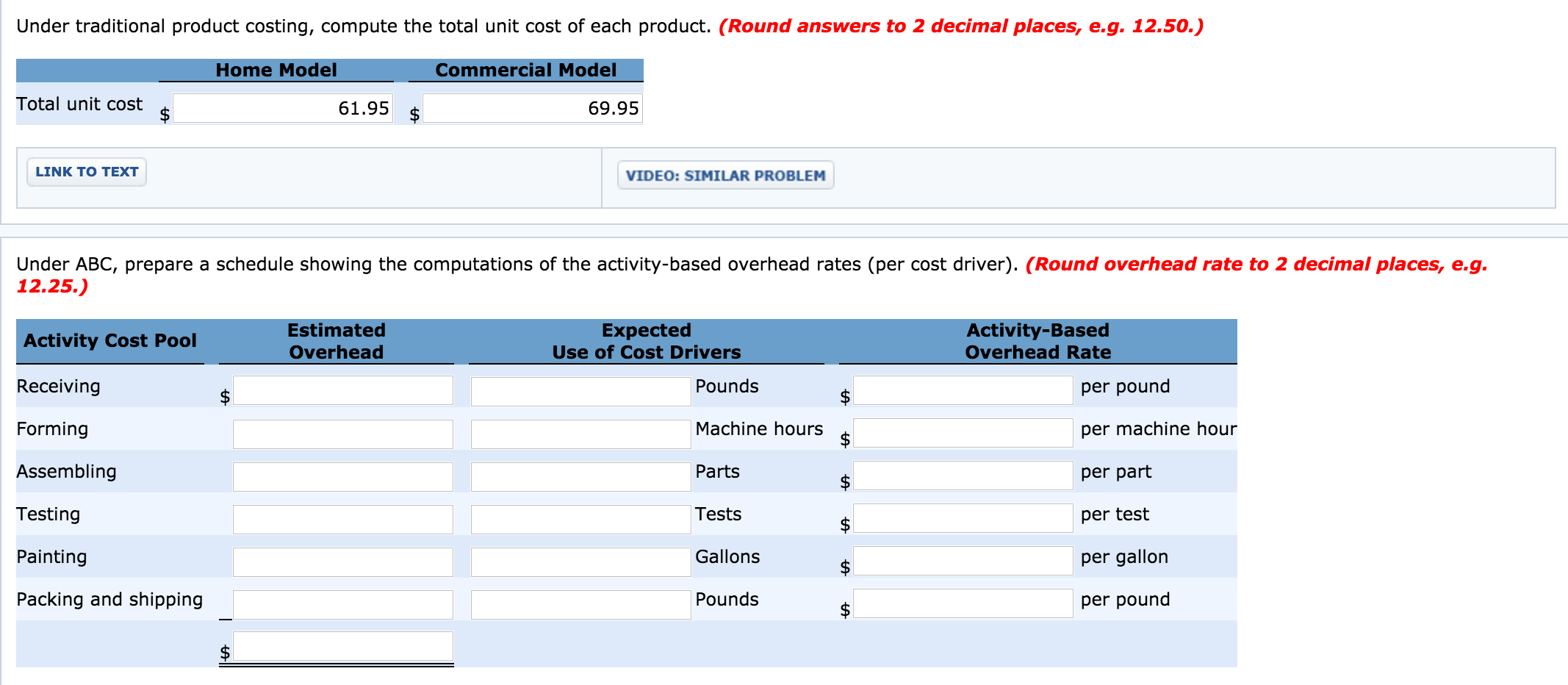The height and width of the screenshot is (685, 1568).
Task: Select total estimated overhead field at bottom
Action: [x=342, y=647]
